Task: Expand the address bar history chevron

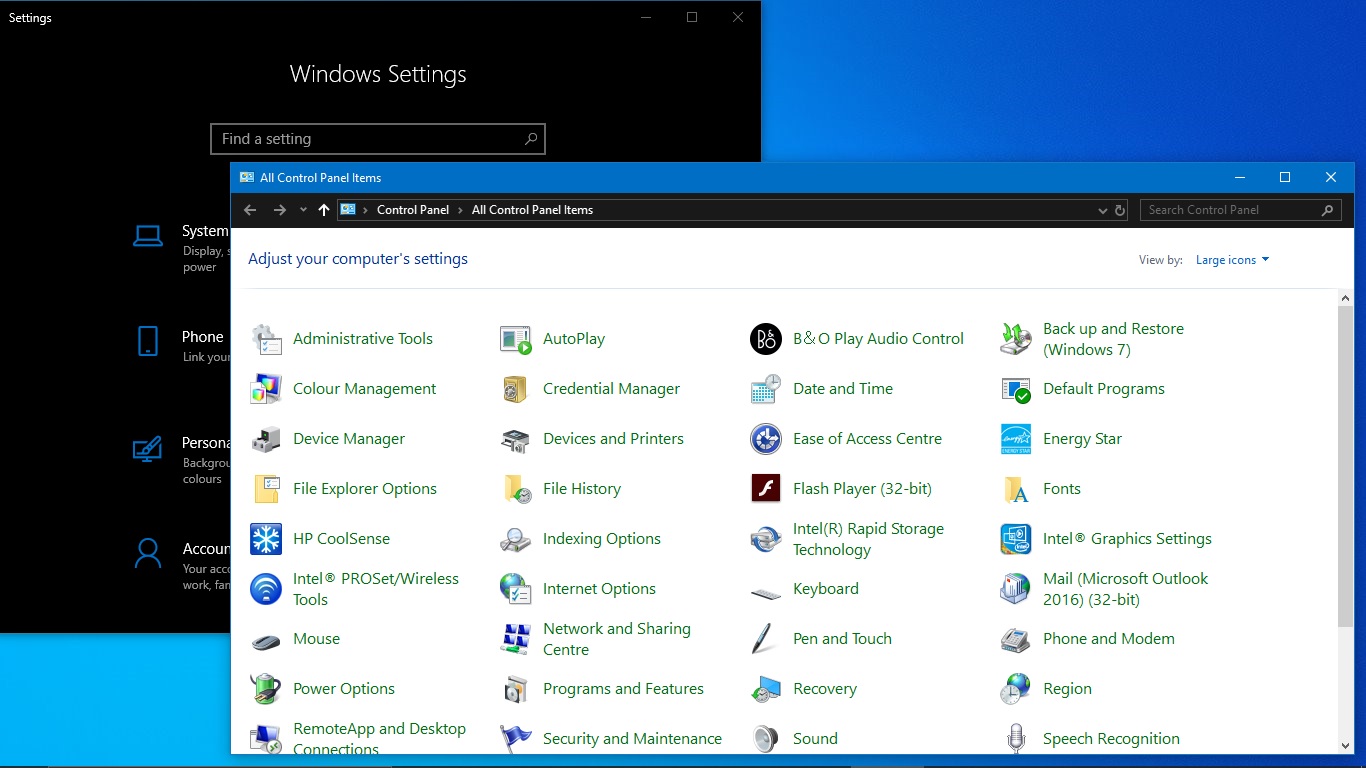Action: pos(1103,210)
